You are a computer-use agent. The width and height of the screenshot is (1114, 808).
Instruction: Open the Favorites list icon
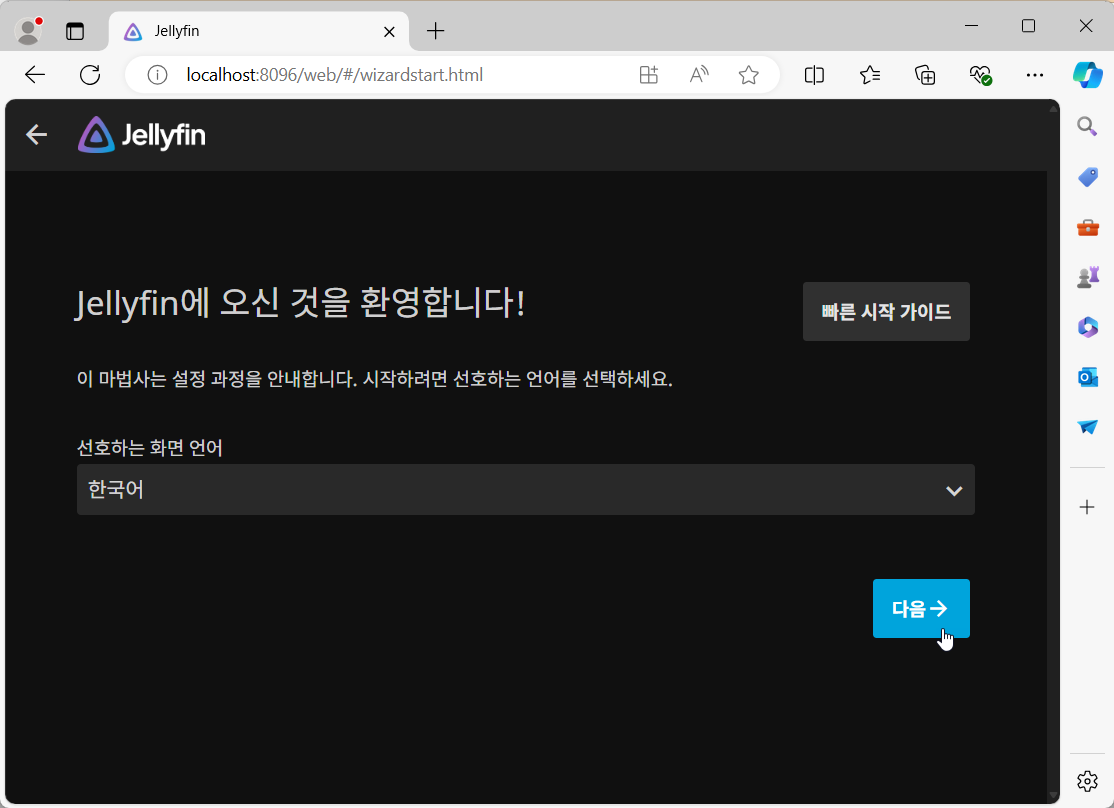[870, 75]
